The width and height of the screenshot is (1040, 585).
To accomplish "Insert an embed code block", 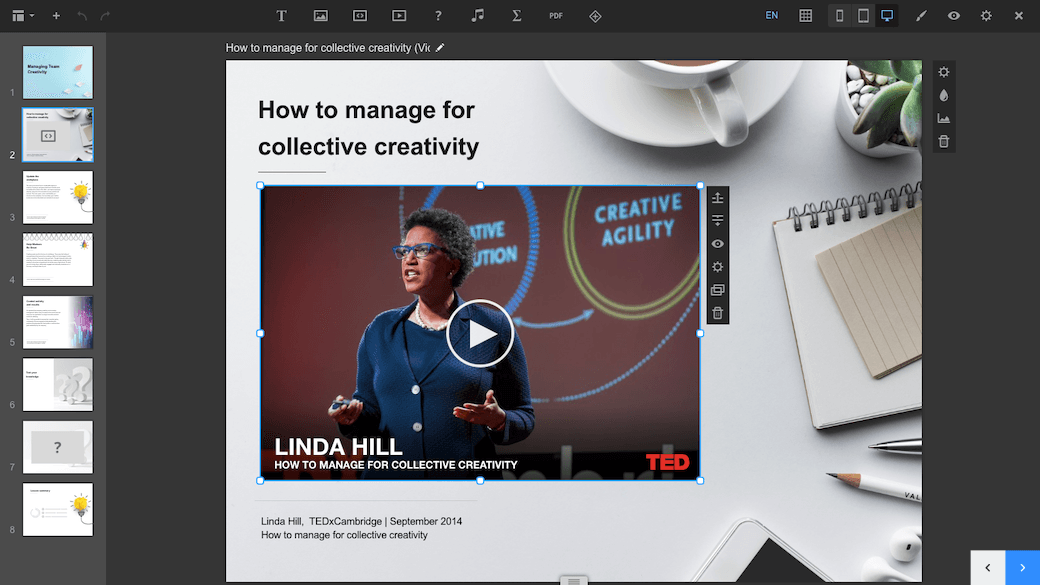I will (359, 16).
